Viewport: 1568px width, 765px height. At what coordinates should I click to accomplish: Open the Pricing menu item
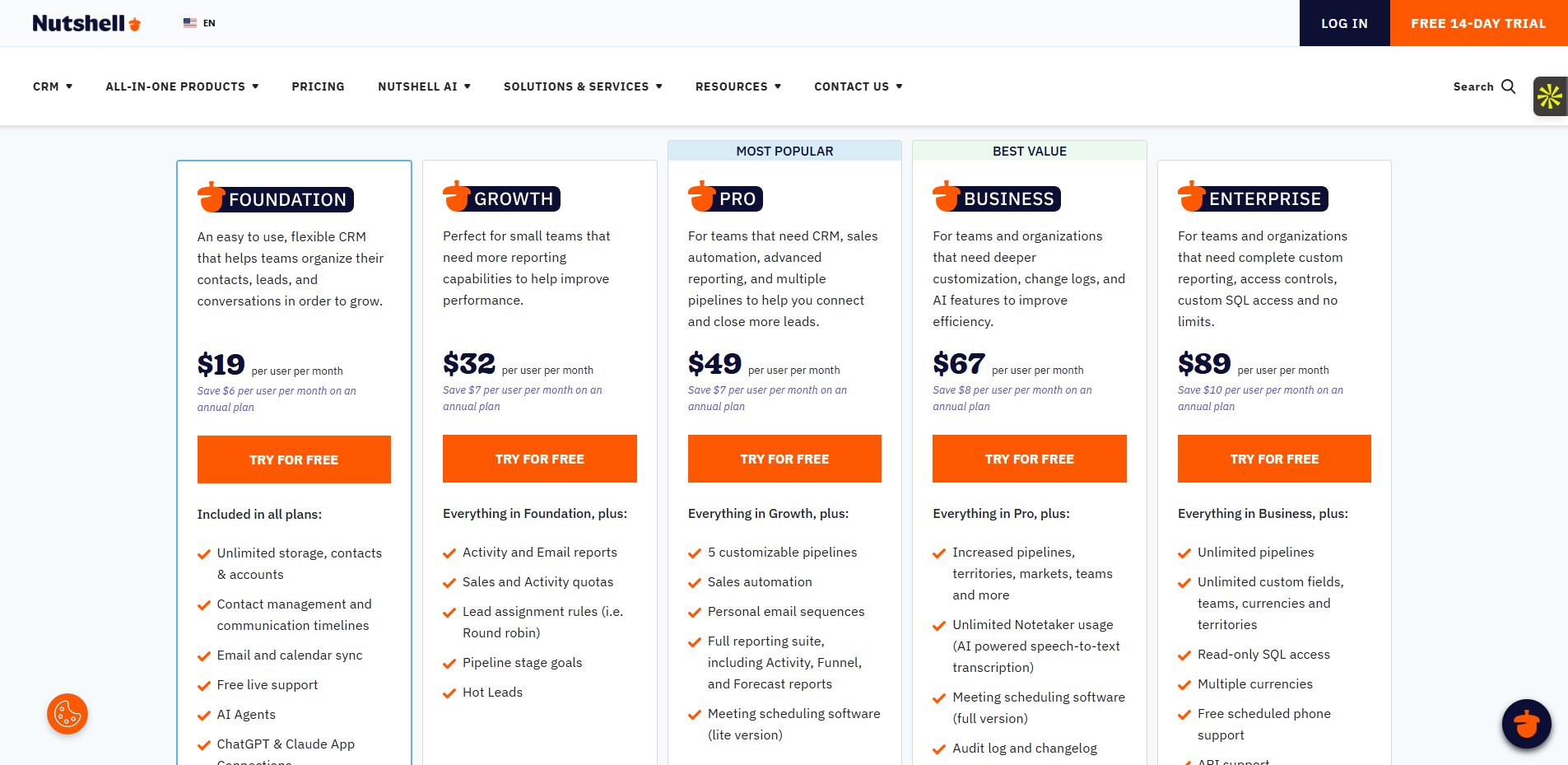(318, 86)
